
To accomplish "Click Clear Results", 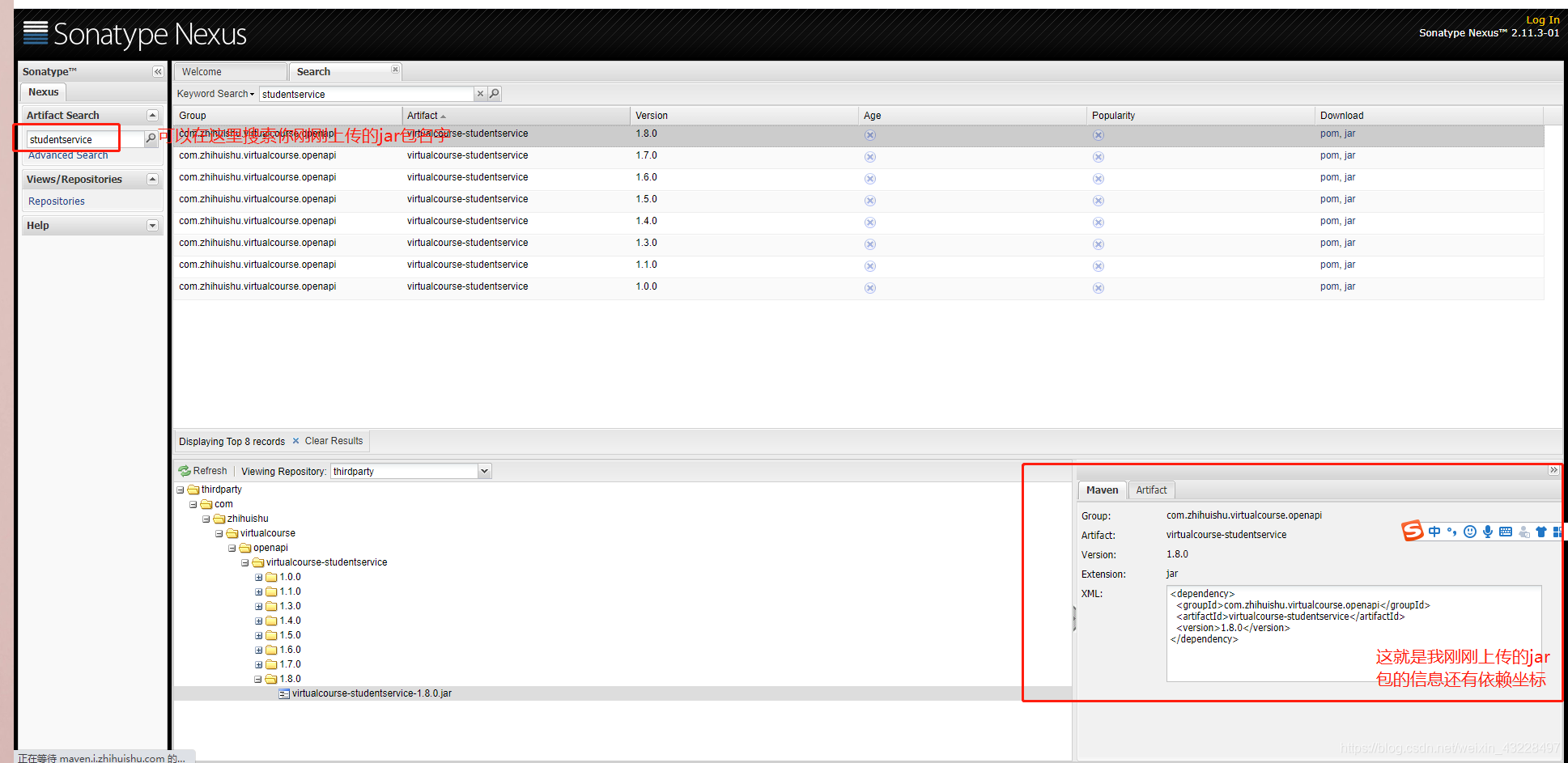I will click(x=328, y=441).
